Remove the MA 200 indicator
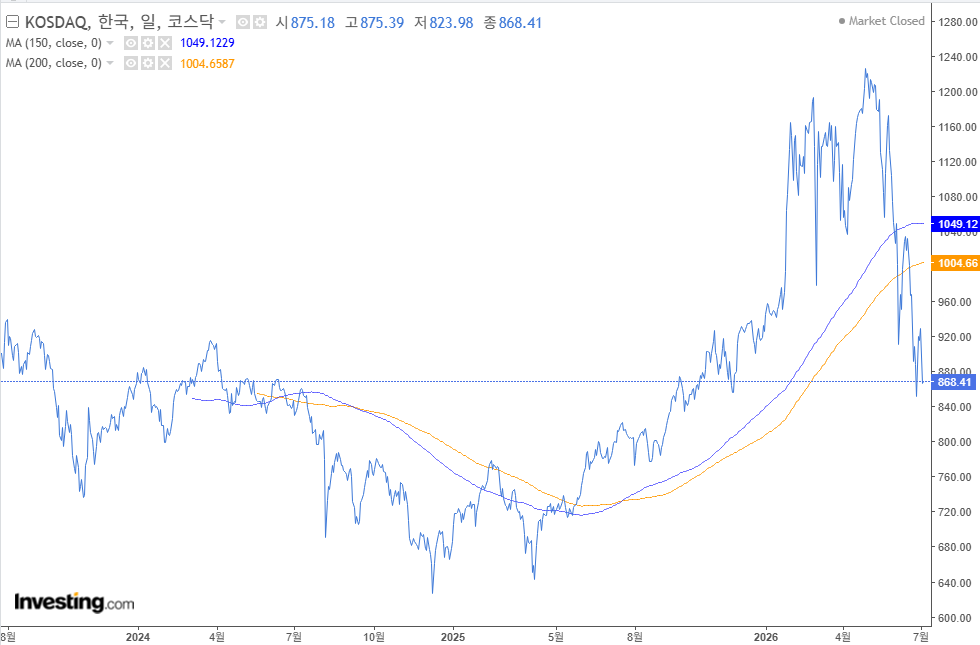 (x=164, y=63)
